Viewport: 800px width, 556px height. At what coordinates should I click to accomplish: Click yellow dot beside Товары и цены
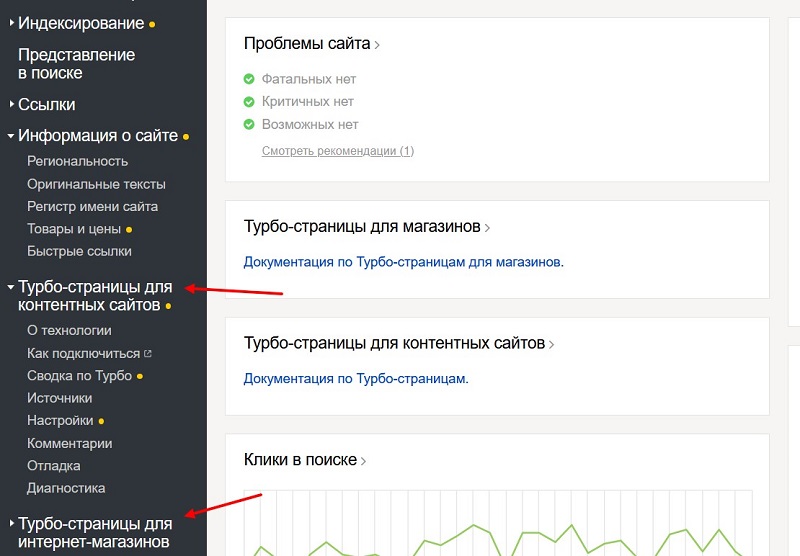click(x=129, y=230)
